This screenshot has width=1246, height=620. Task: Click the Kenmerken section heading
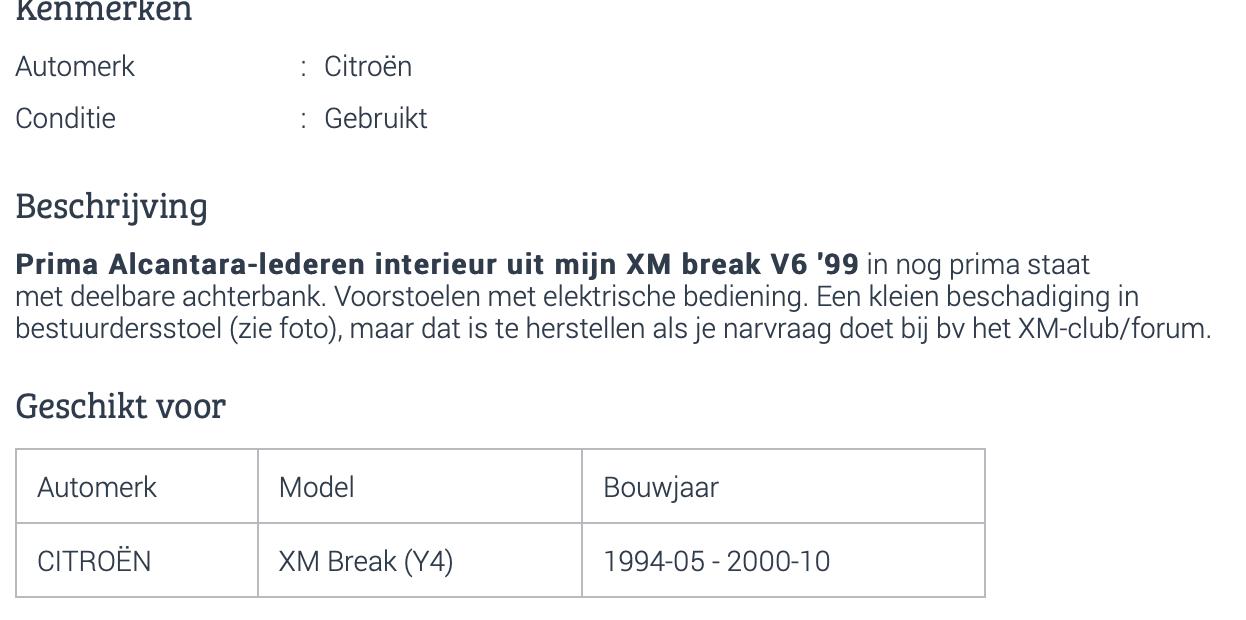click(104, 11)
